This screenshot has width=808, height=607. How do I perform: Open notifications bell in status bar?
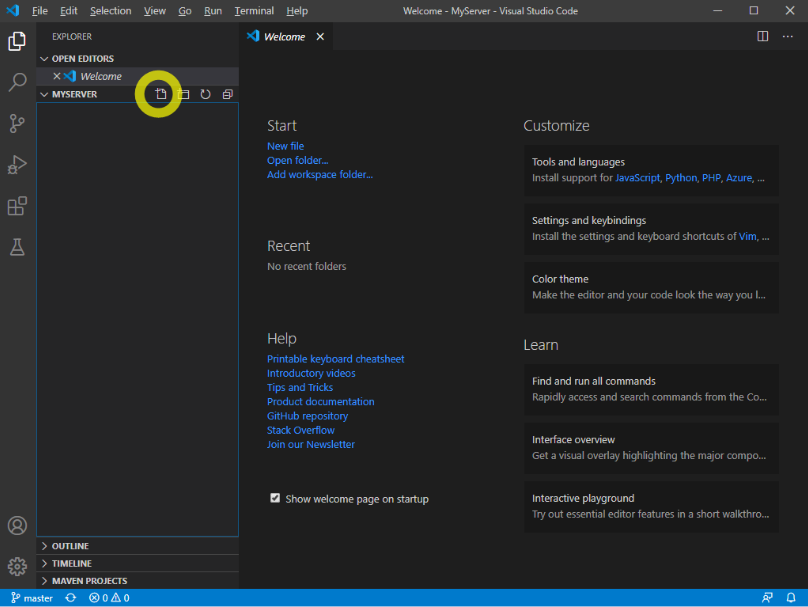point(791,598)
